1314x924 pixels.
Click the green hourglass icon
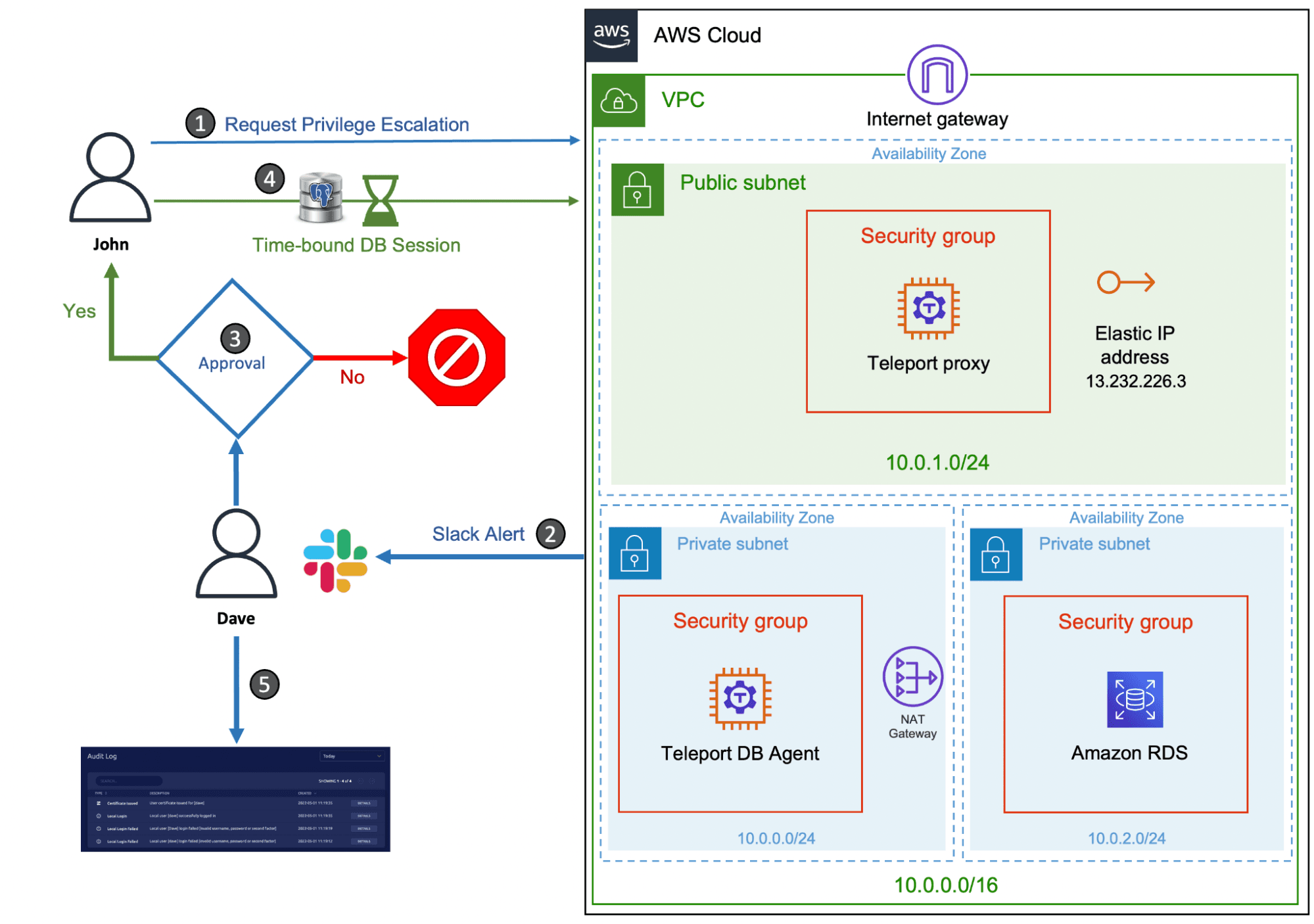(x=381, y=200)
